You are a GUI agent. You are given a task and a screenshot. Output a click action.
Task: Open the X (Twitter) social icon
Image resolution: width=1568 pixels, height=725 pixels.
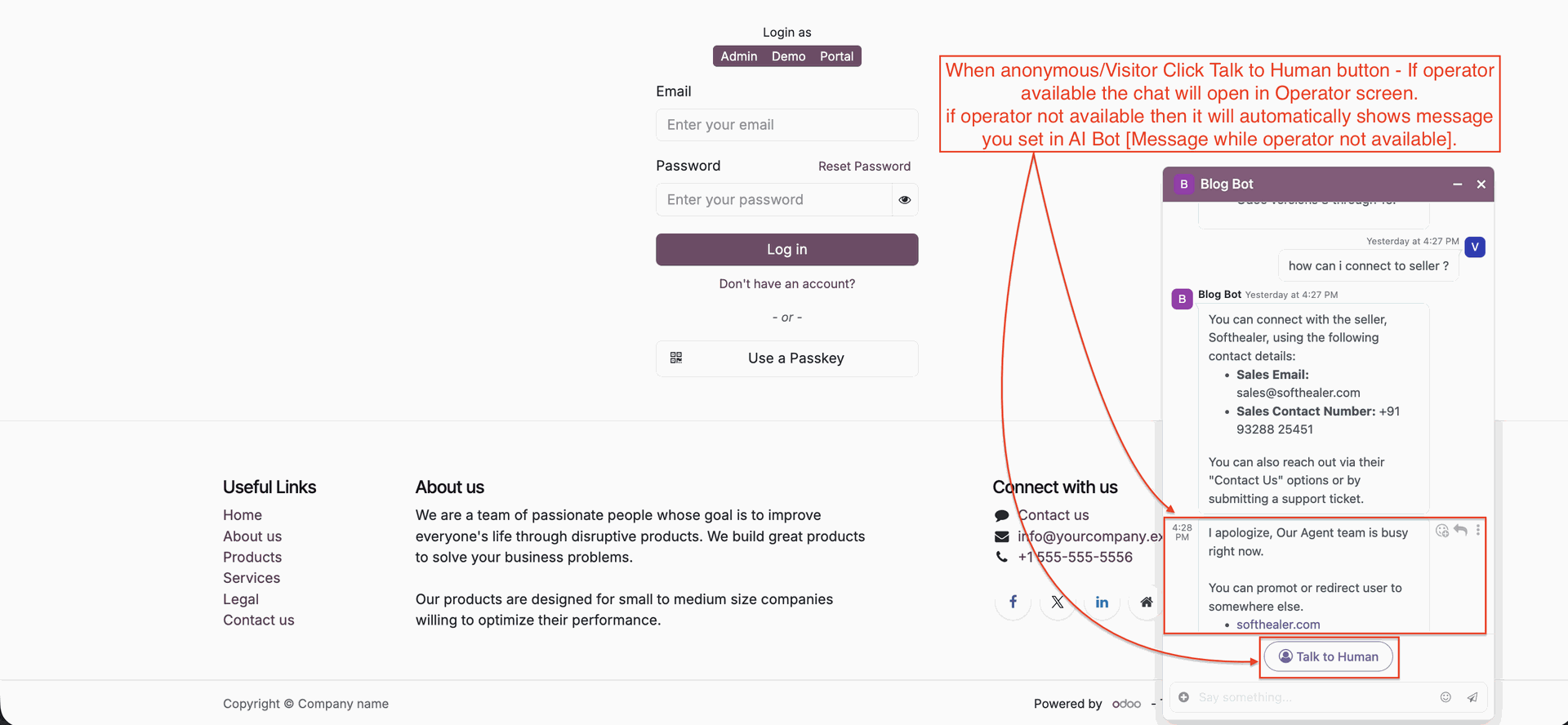pyautogui.click(x=1058, y=602)
